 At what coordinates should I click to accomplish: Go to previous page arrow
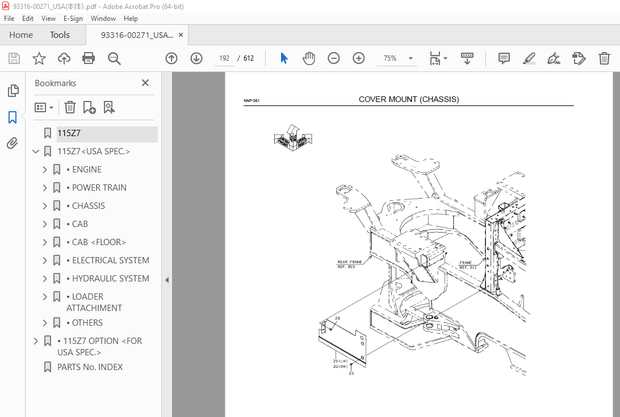coord(171,59)
